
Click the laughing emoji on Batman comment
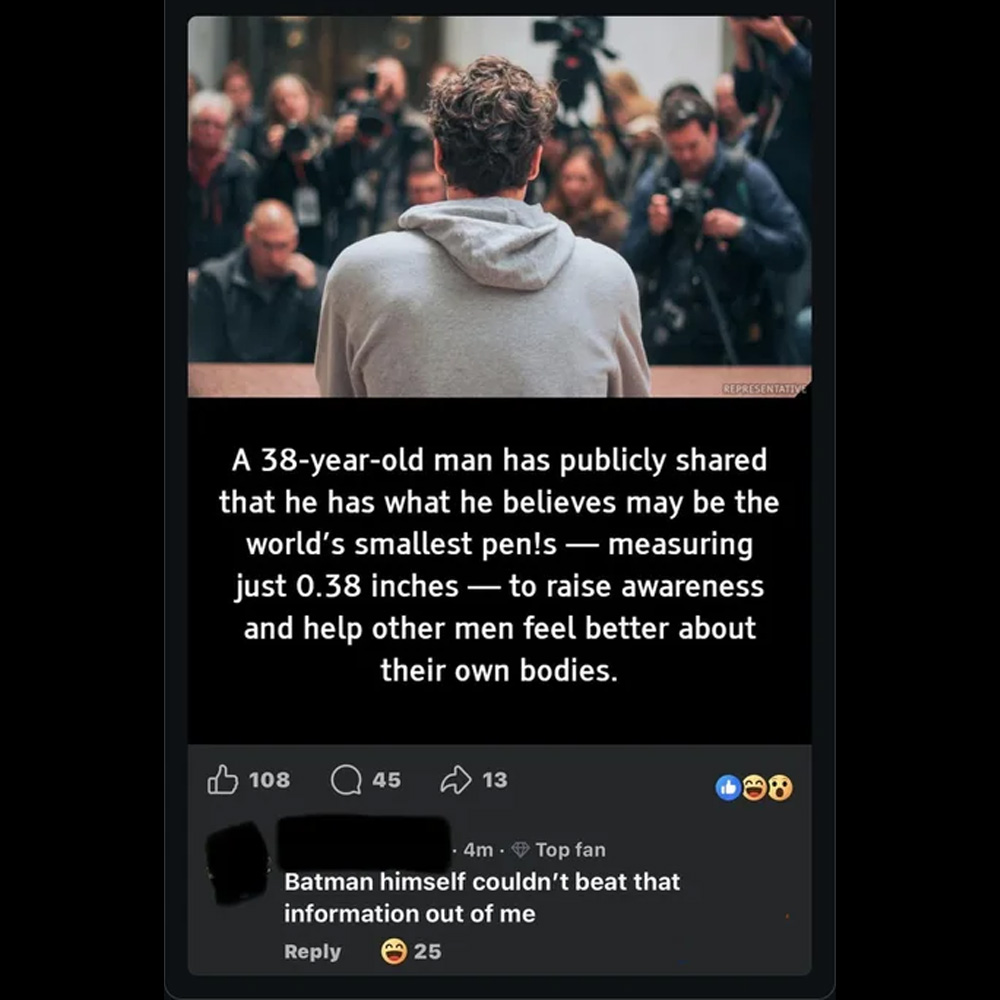click(x=393, y=951)
